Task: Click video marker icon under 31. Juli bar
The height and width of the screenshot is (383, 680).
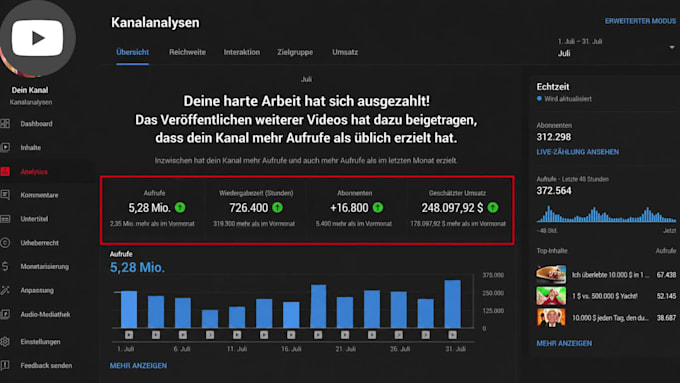Action: point(452,335)
